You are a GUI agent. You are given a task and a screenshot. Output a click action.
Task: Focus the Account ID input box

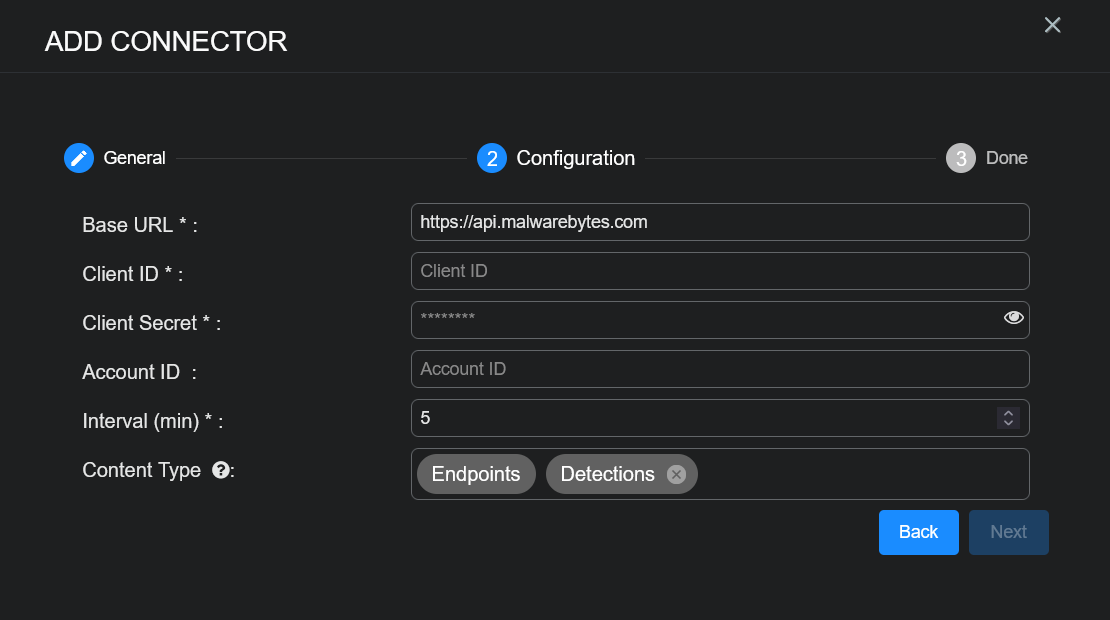pos(720,369)
